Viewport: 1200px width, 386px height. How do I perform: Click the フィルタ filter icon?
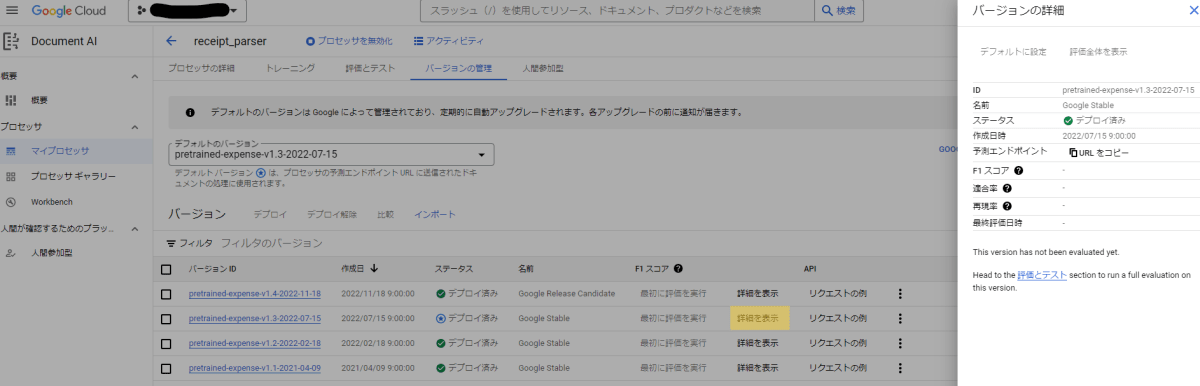click(171, 243)
